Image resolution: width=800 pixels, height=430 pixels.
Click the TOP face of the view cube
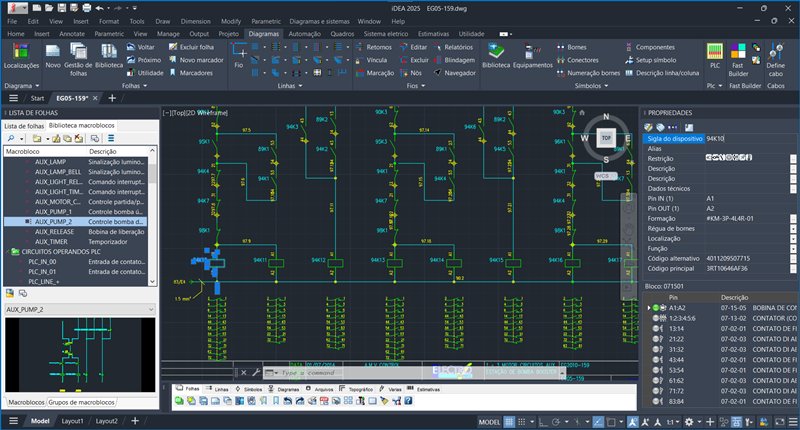tap(604, 138)
